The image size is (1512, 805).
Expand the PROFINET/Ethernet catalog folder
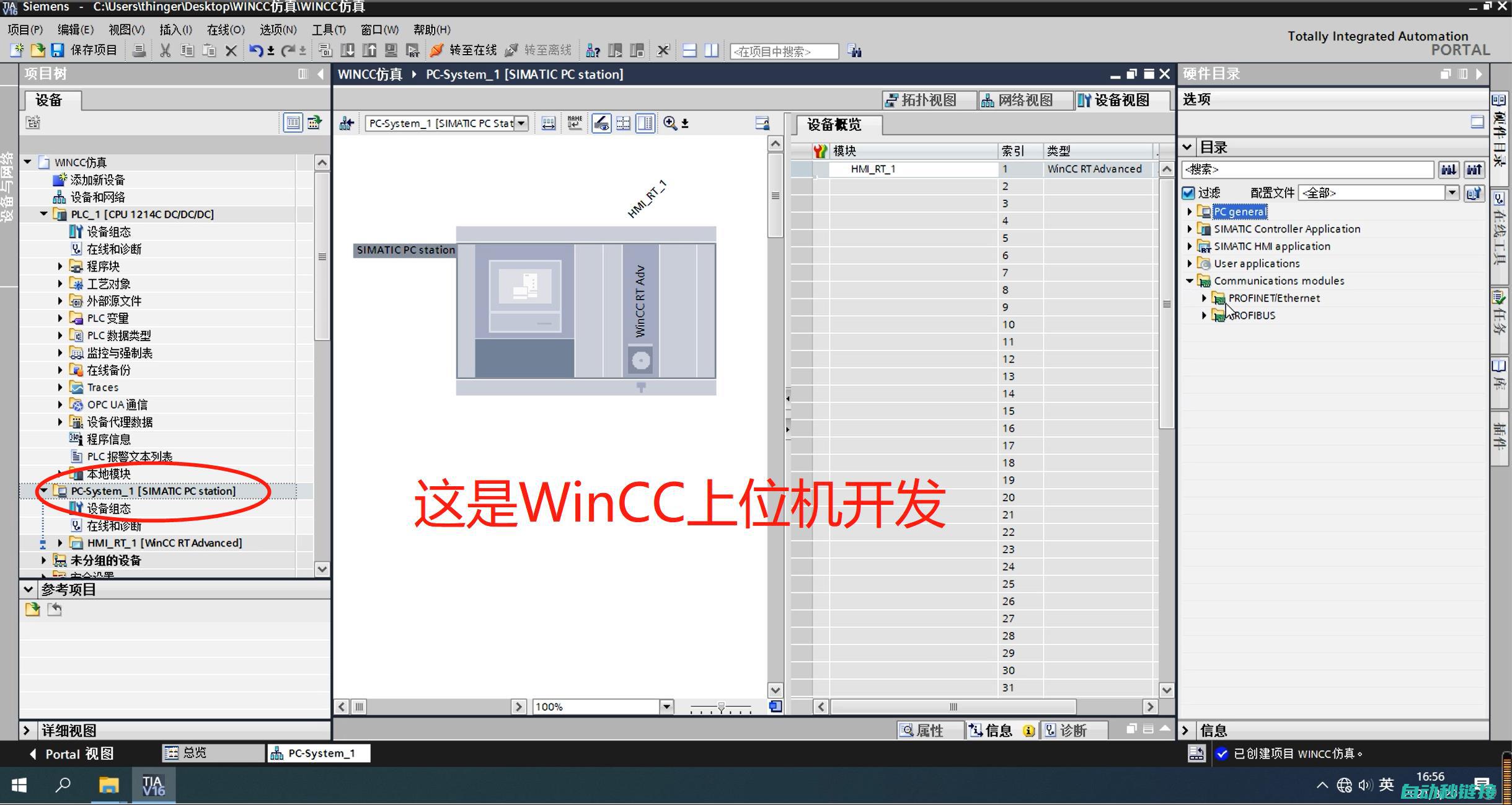(x=1204, y=298)
